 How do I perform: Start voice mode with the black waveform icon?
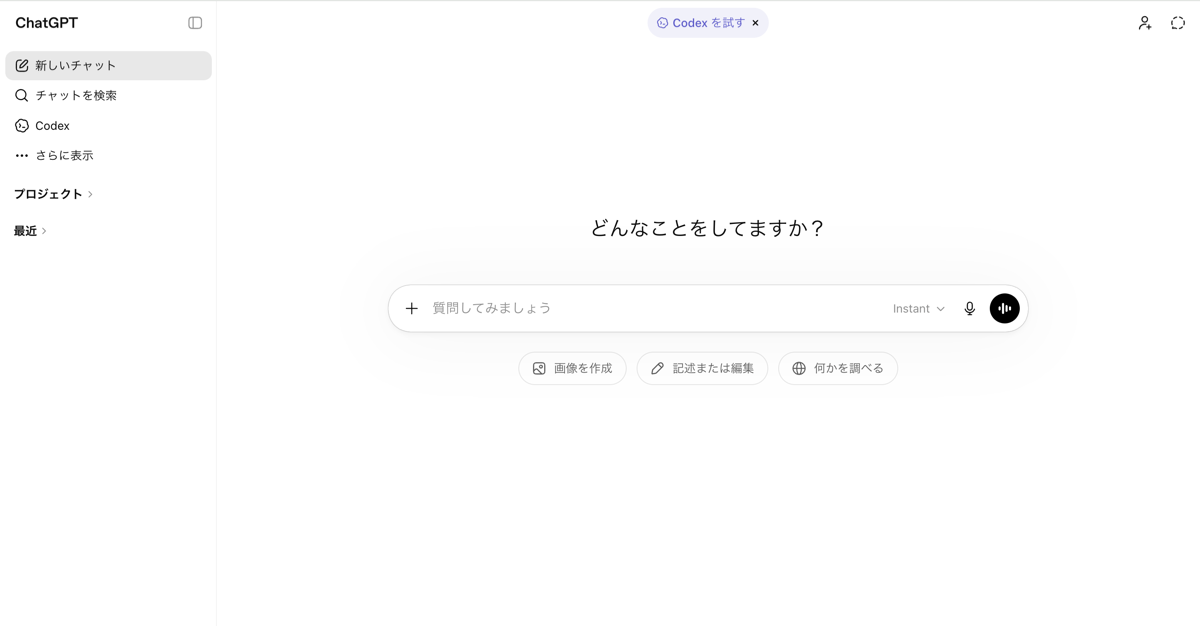(1004, 308)
